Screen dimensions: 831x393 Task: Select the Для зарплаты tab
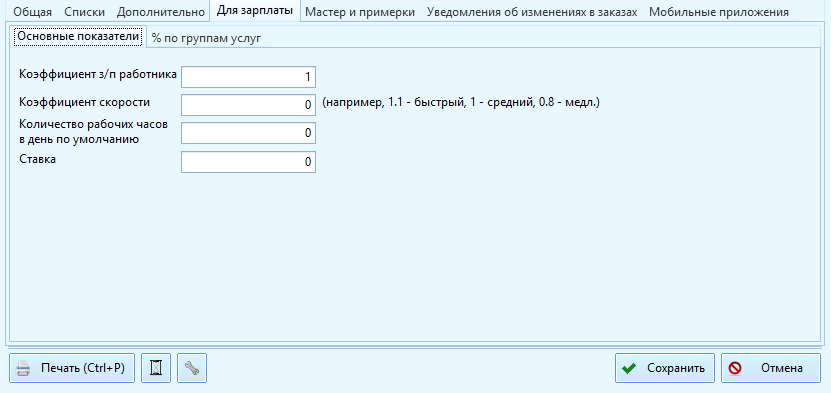[x=255, y=11]
